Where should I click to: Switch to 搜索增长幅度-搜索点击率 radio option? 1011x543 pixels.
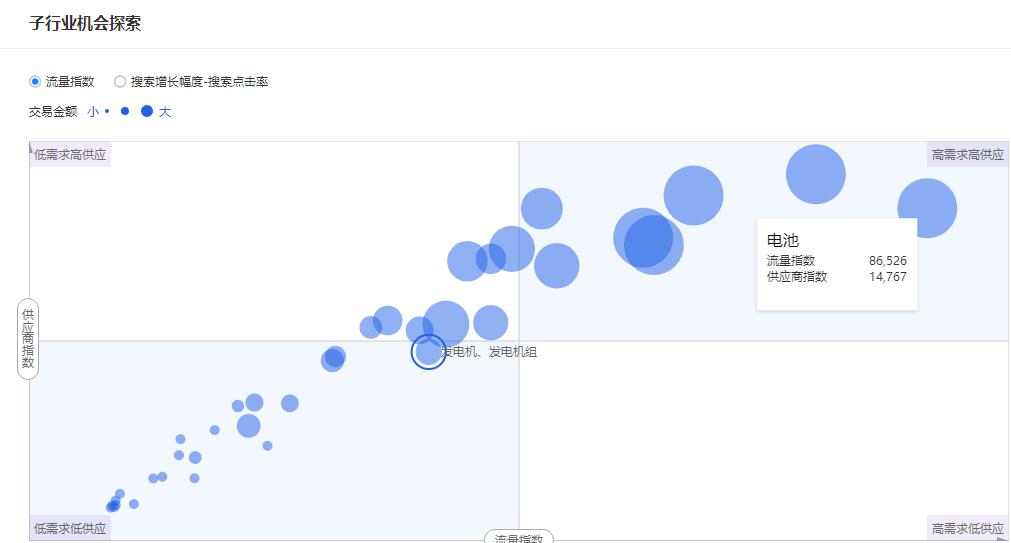click(120, 82)
